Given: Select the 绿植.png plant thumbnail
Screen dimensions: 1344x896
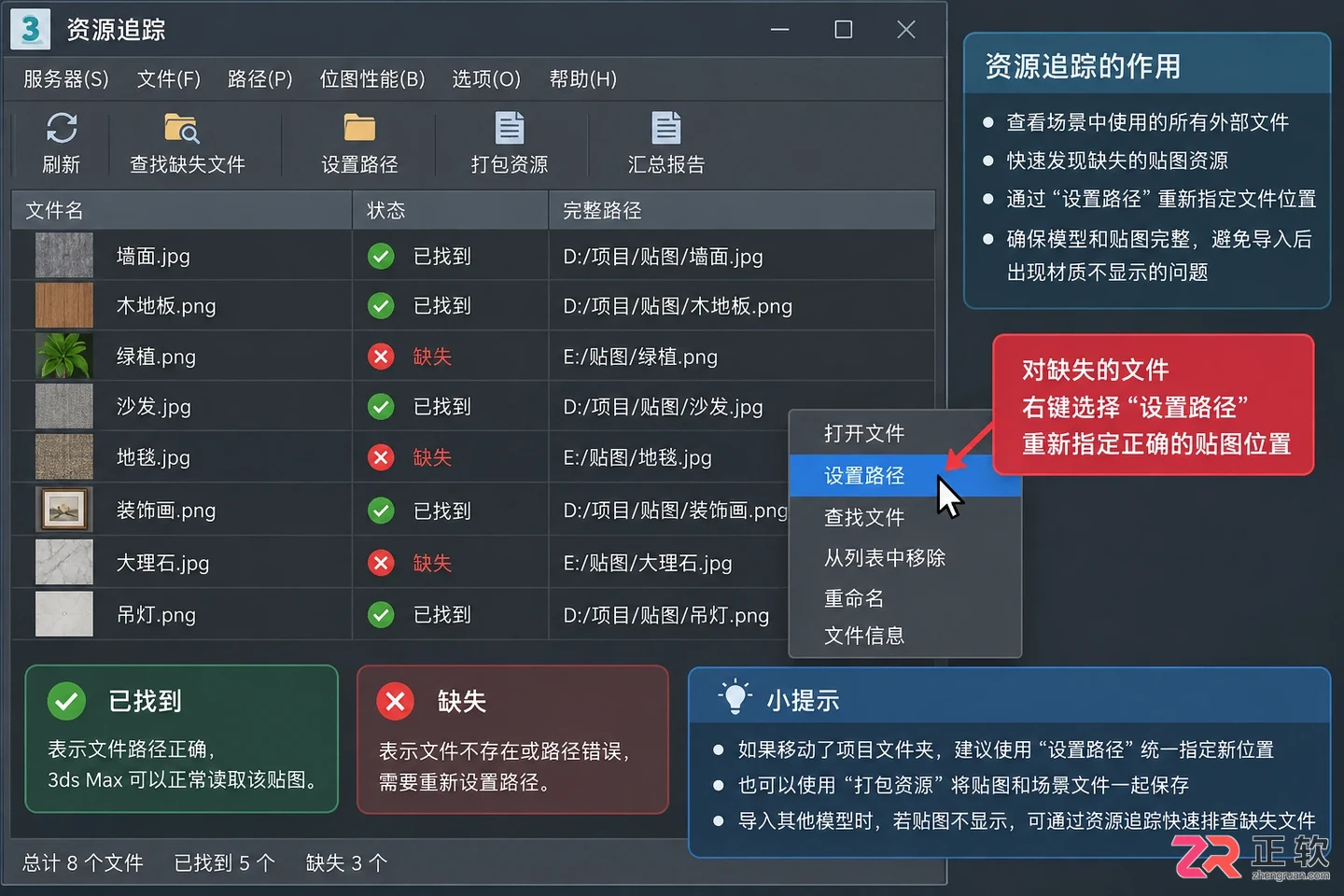Looking at the screenshot, I should [x=64, y=356].
